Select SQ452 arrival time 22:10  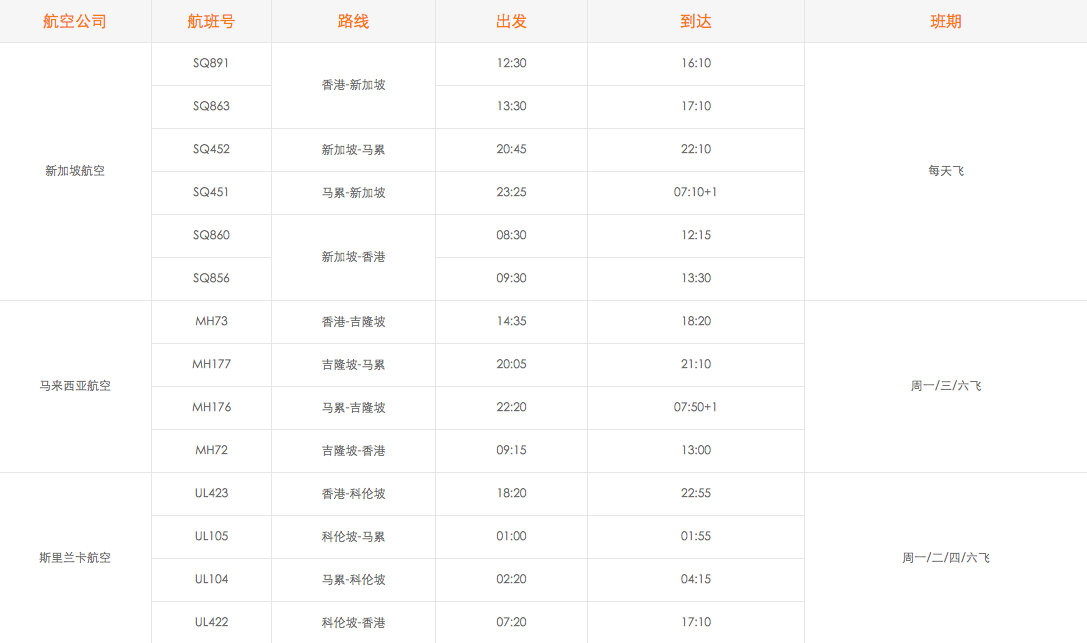click(696, 149)
